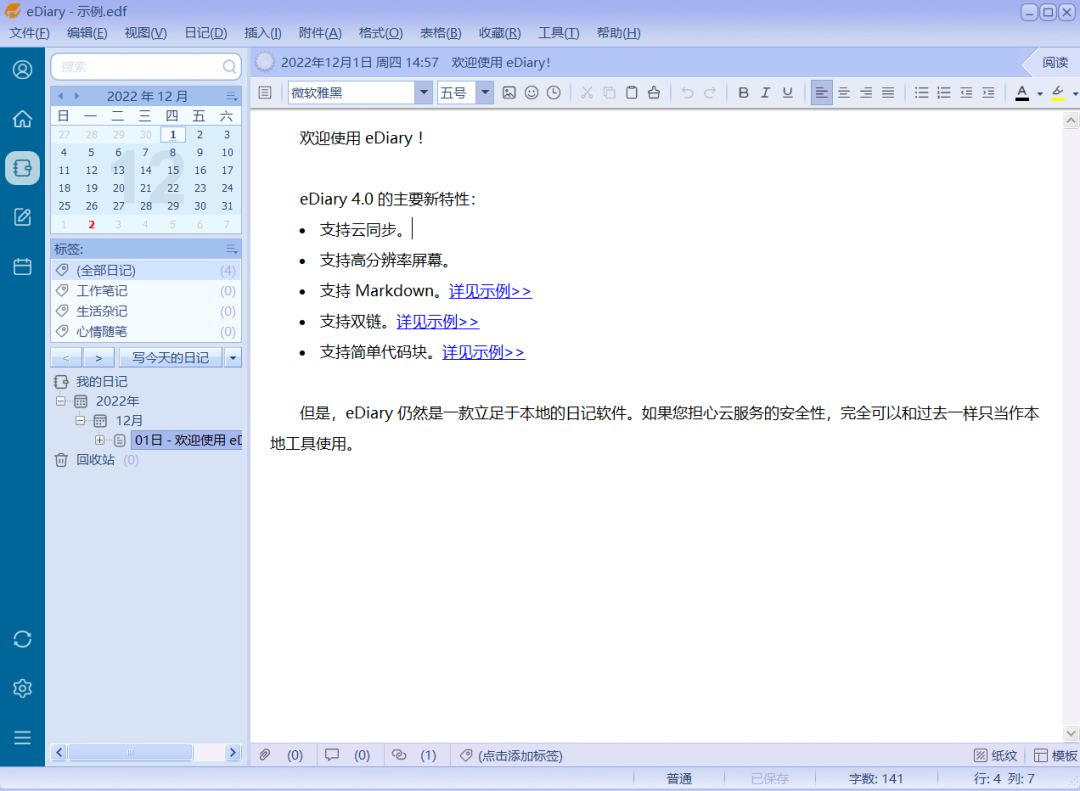Expand the 01日 diary entry node
The image size is (1080, 791).
pyautogui.click(x=100, y=440)
